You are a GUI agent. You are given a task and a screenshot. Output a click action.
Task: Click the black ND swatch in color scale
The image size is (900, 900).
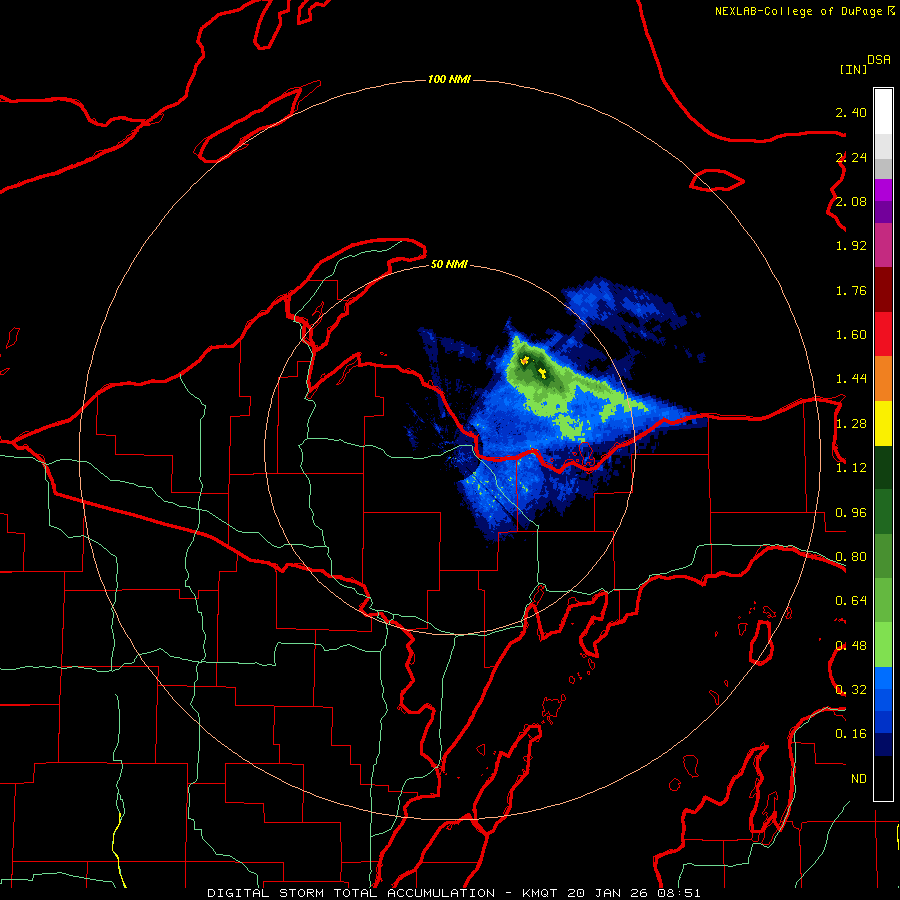pos(883,778)
